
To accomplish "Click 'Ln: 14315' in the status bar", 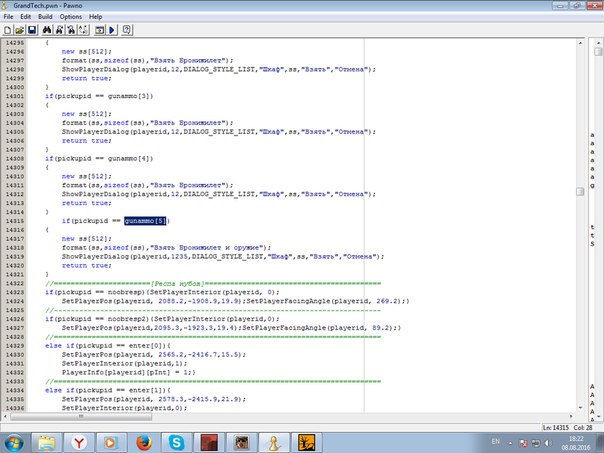I will coord(555,428).
